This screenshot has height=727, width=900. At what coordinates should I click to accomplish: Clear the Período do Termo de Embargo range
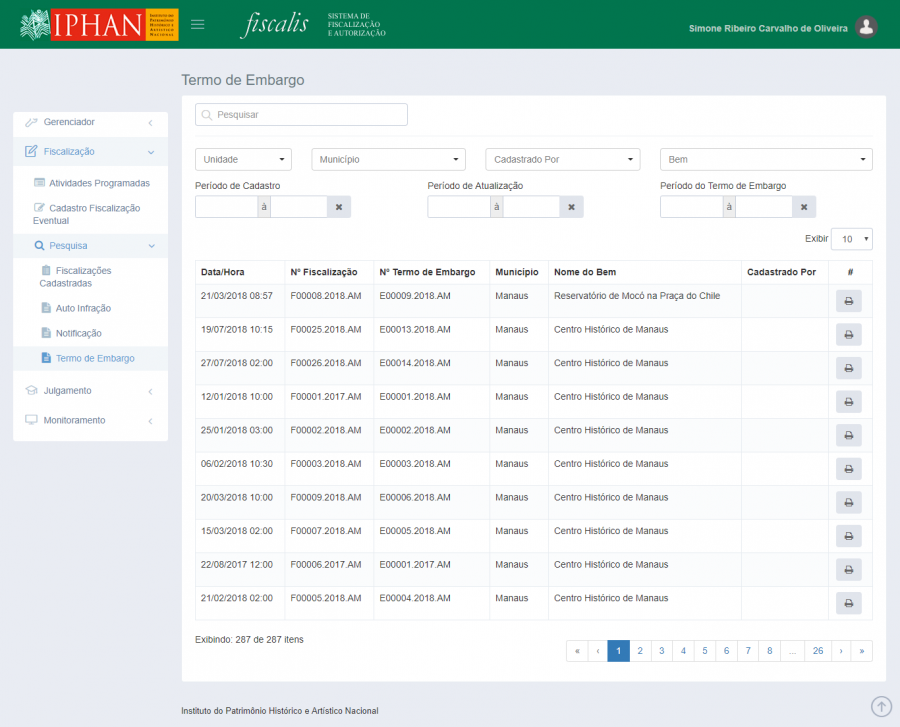click(x=804, y=207)
